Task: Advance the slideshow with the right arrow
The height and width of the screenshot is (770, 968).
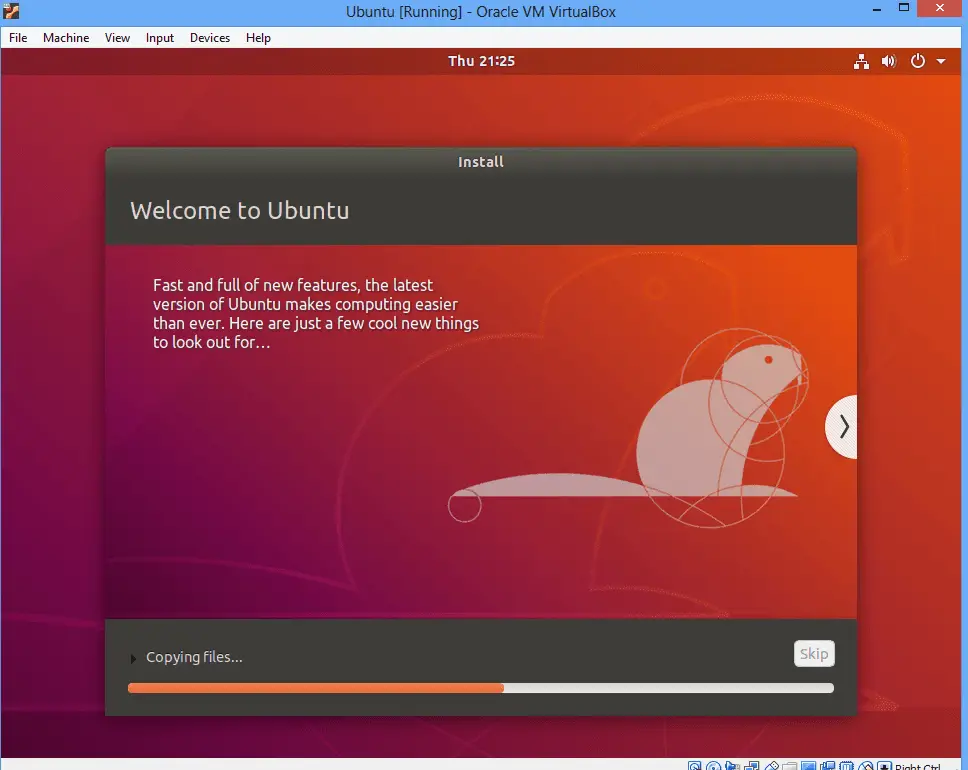Action: point(843,427)
